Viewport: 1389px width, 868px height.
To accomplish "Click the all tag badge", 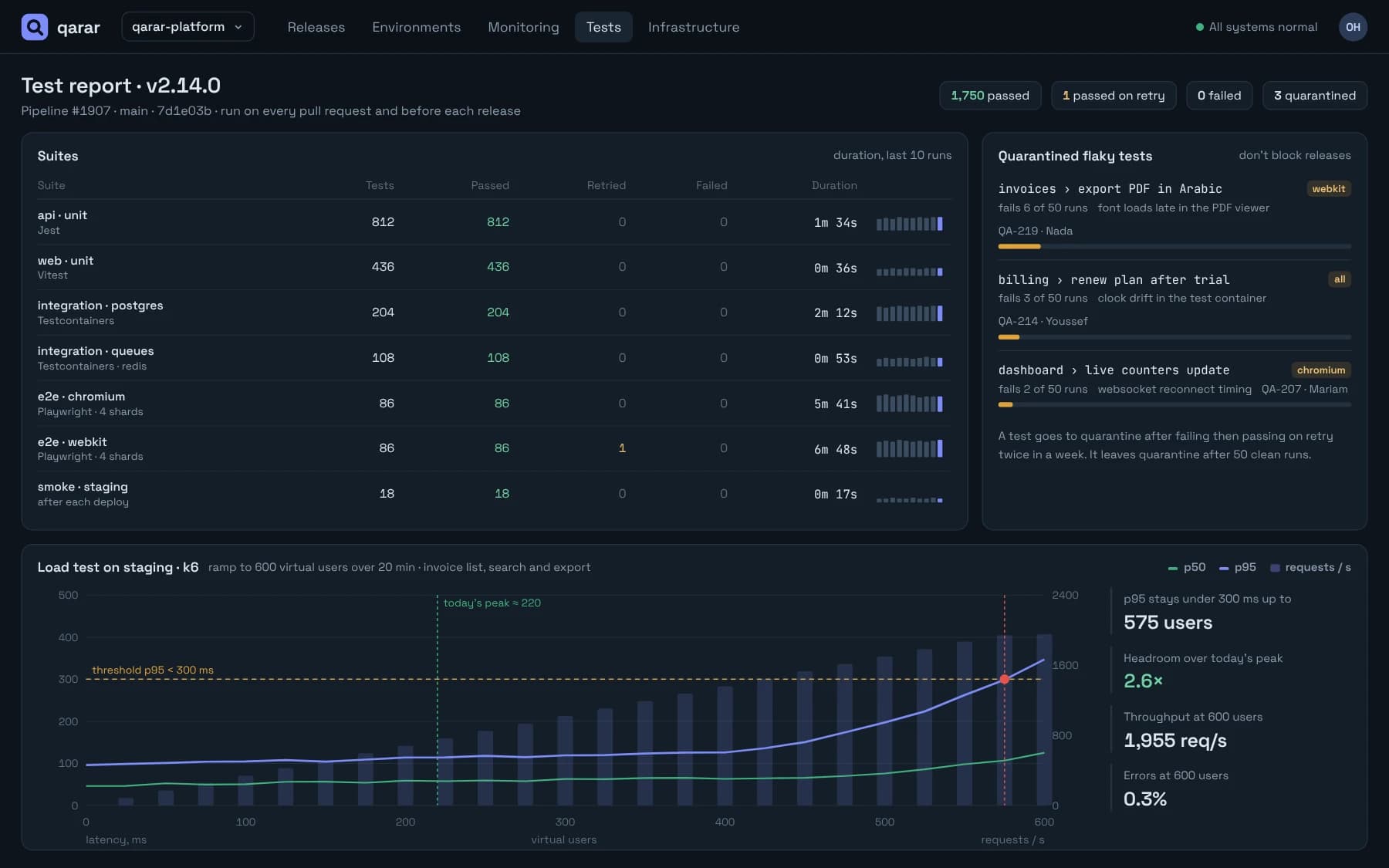I will point(1340,279).
